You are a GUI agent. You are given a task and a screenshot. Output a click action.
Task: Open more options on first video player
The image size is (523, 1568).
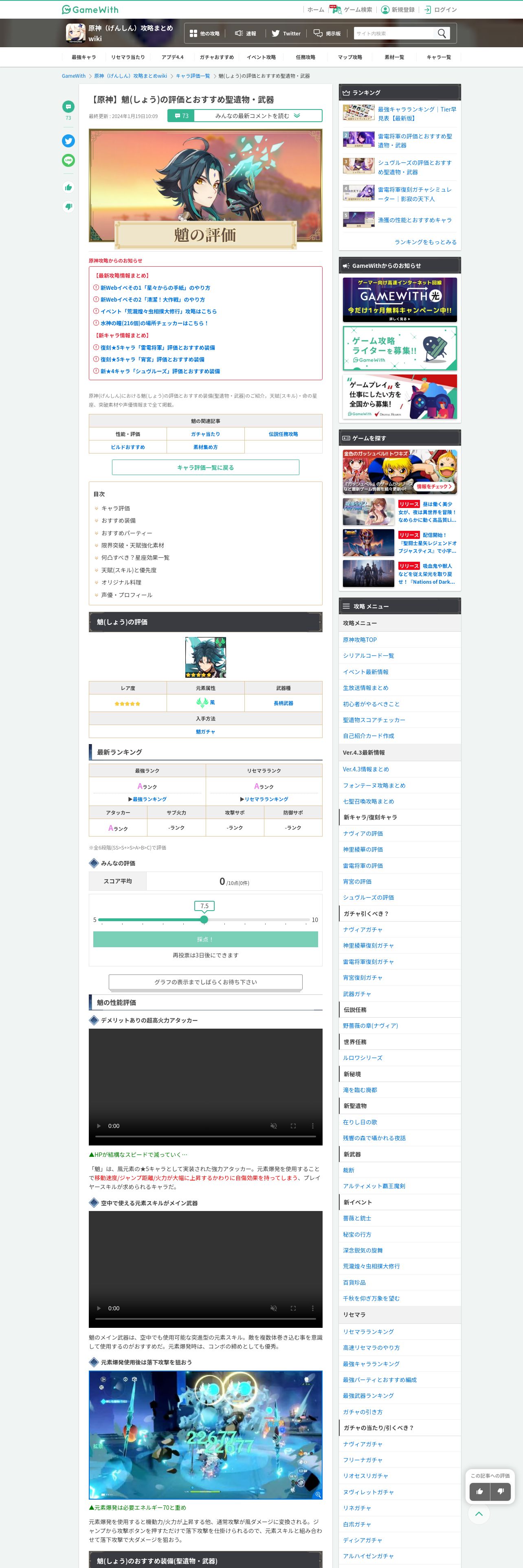(x=312, y=1126)
